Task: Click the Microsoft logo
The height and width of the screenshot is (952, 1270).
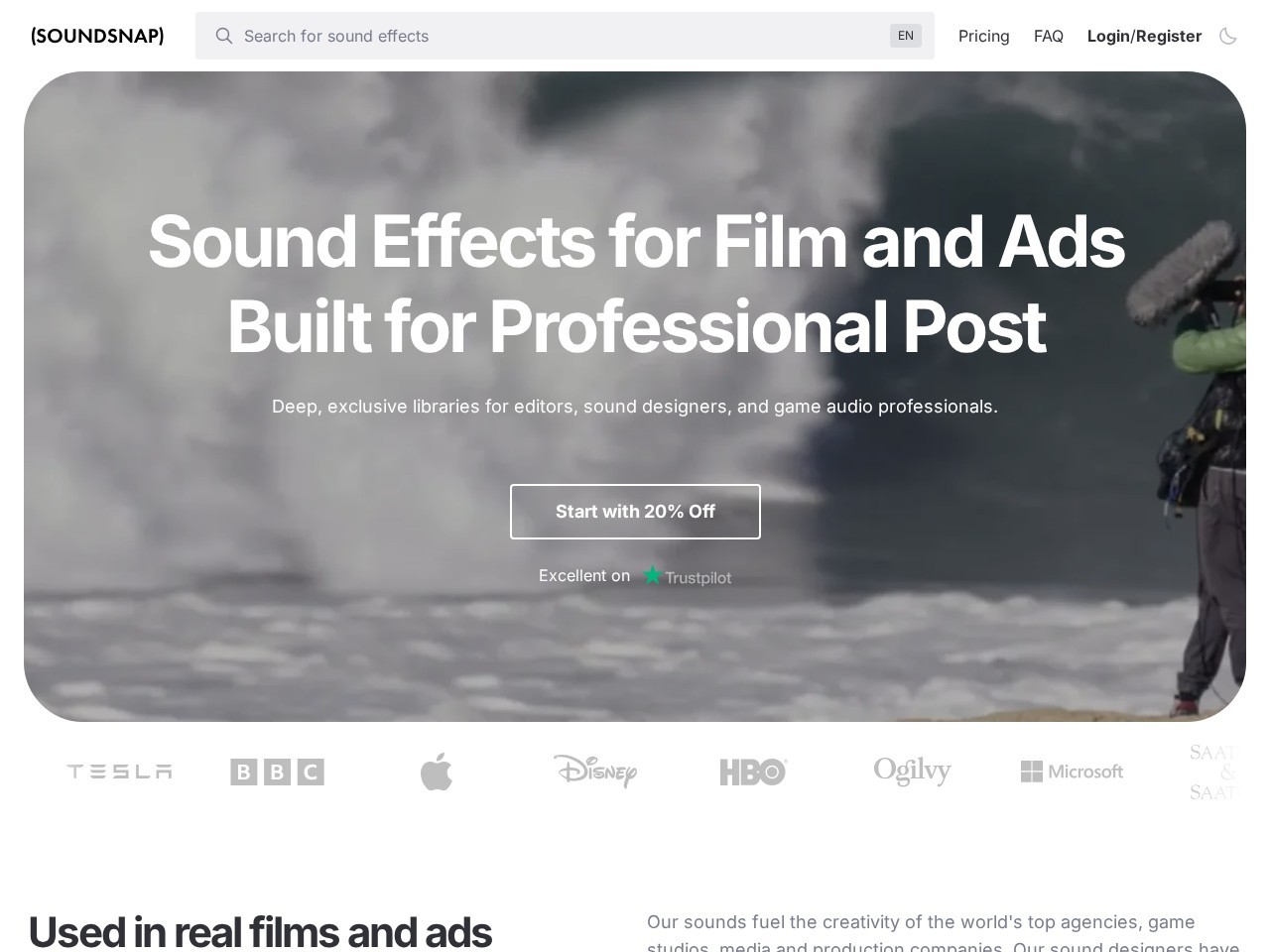Action: (1072, 772)
